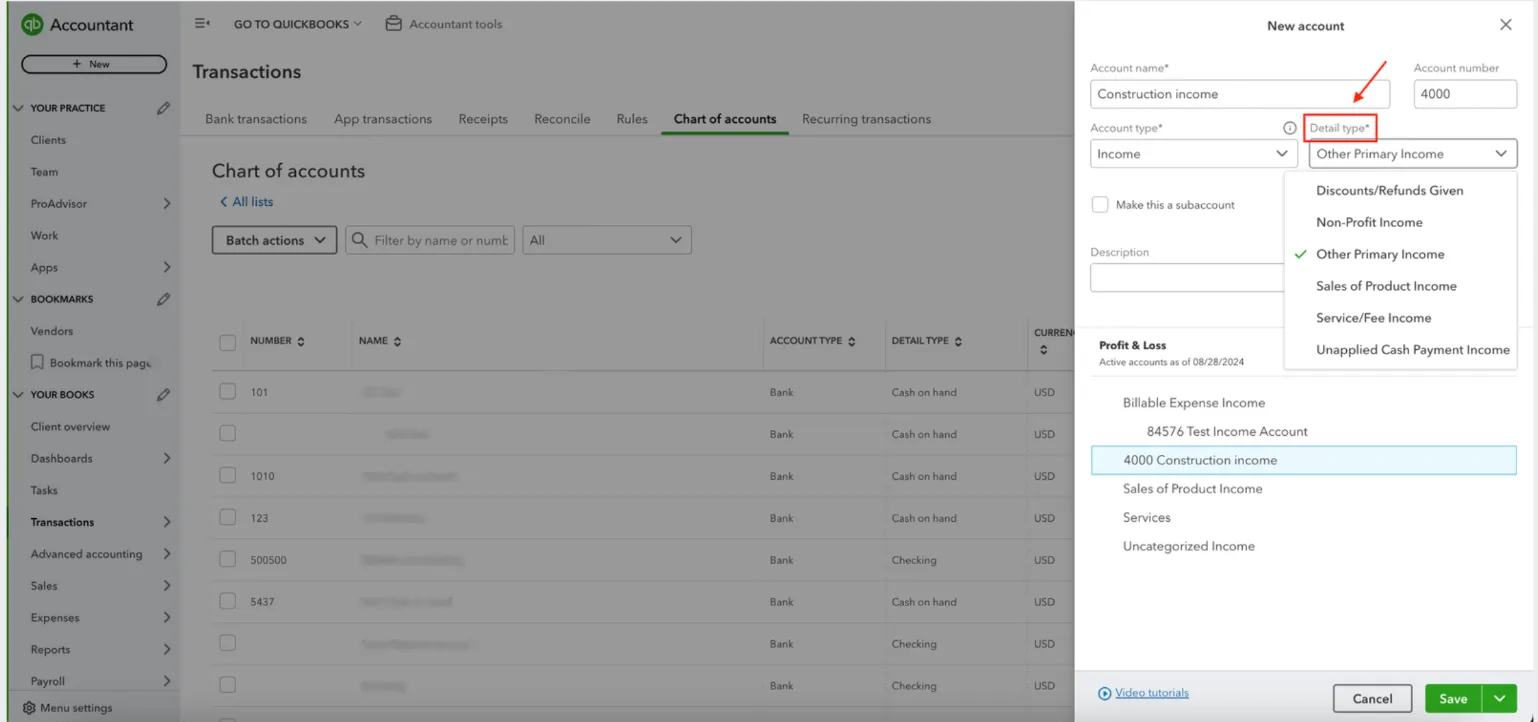Viewport: 1538px width, 722px height.
Task: Open the Account type Income dropdown
Action: pos(1194,154)
